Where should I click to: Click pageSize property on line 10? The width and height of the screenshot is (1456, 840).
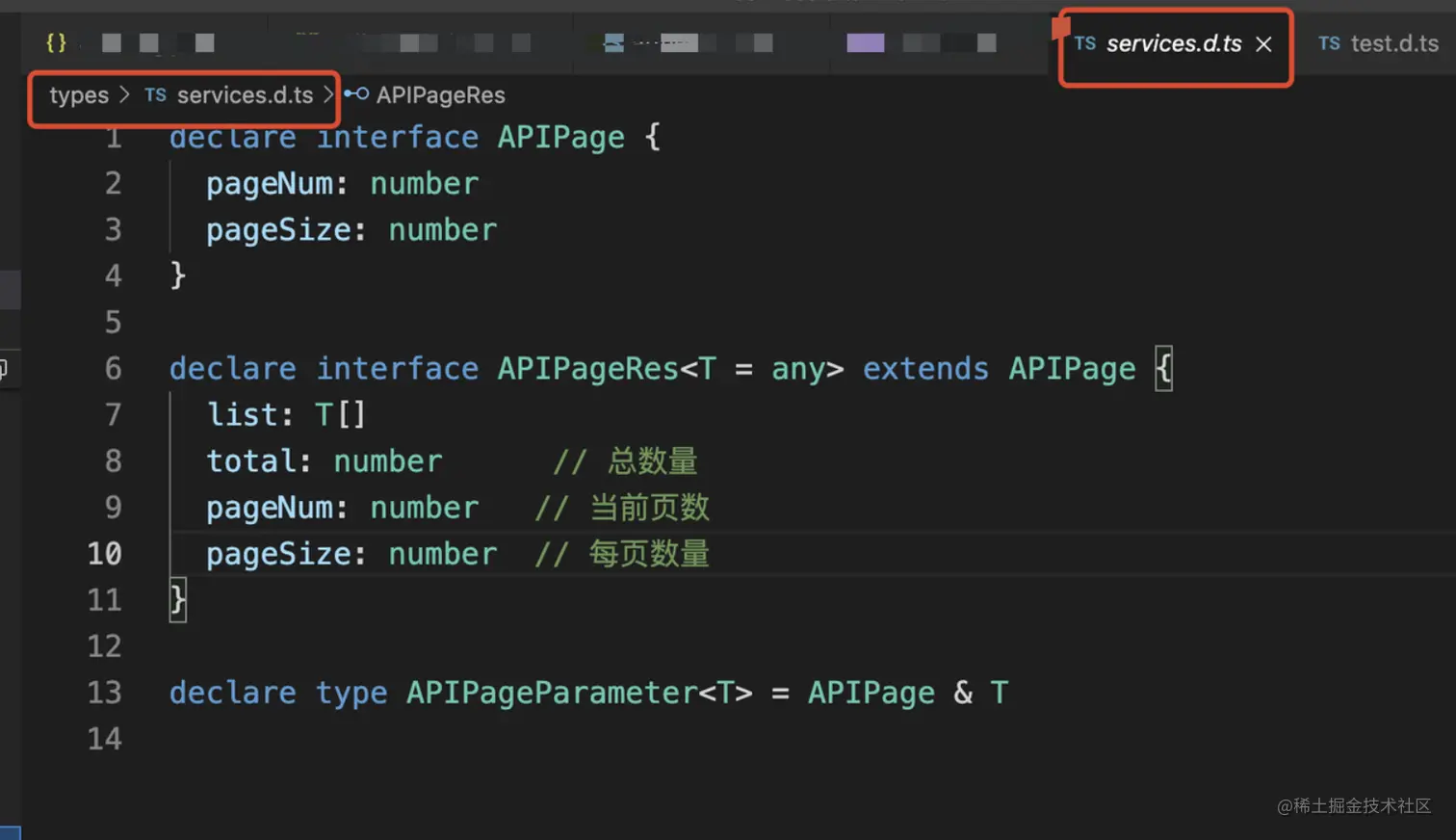click(x=278, y=553)
